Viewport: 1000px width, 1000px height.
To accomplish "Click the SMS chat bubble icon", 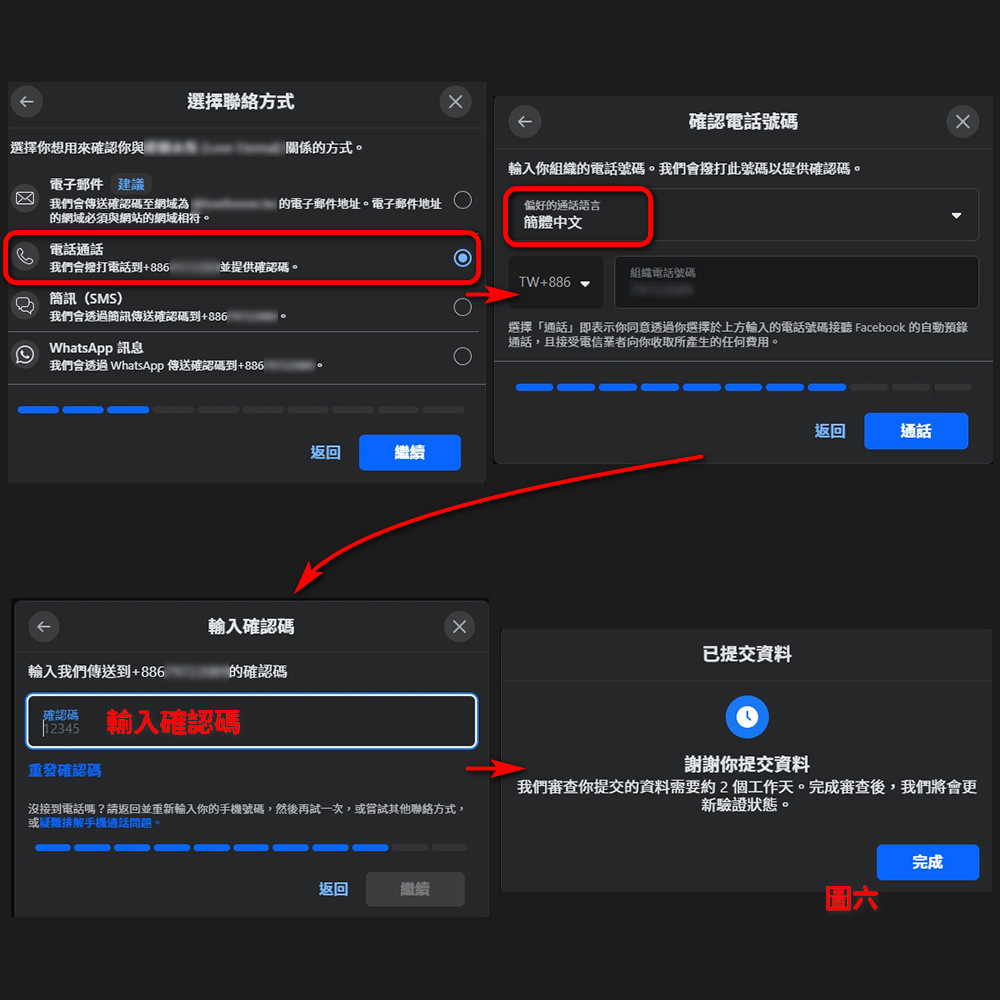I will tap(25, 305).
